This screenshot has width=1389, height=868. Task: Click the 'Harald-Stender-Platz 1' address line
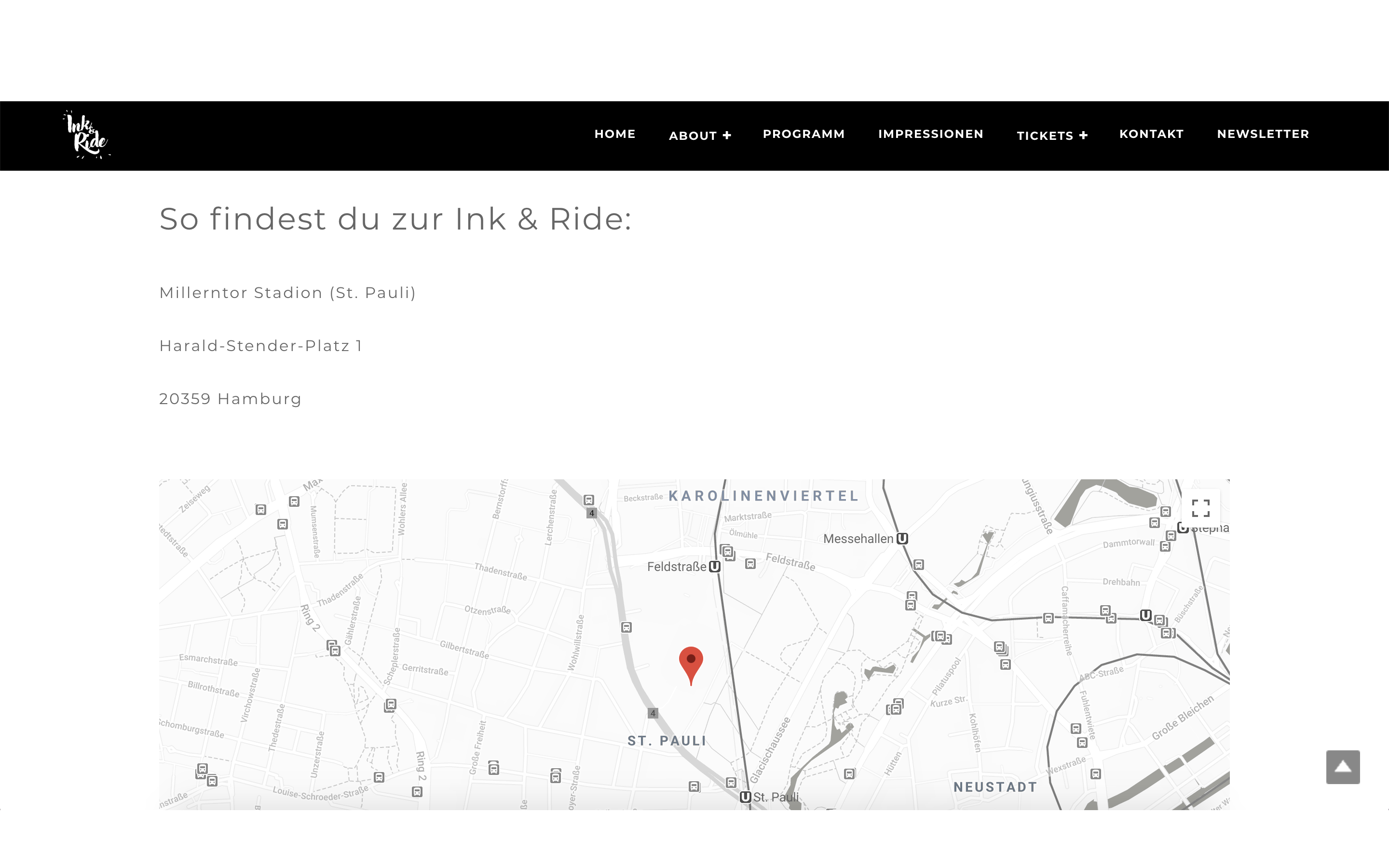260,346
